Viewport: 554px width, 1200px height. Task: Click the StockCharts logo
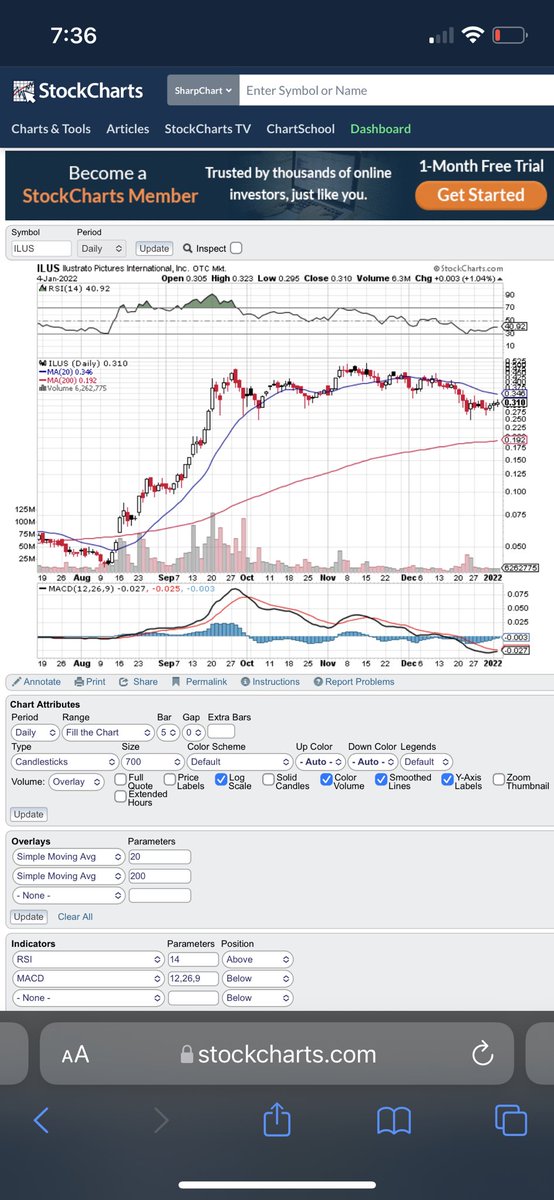[78, 91]
